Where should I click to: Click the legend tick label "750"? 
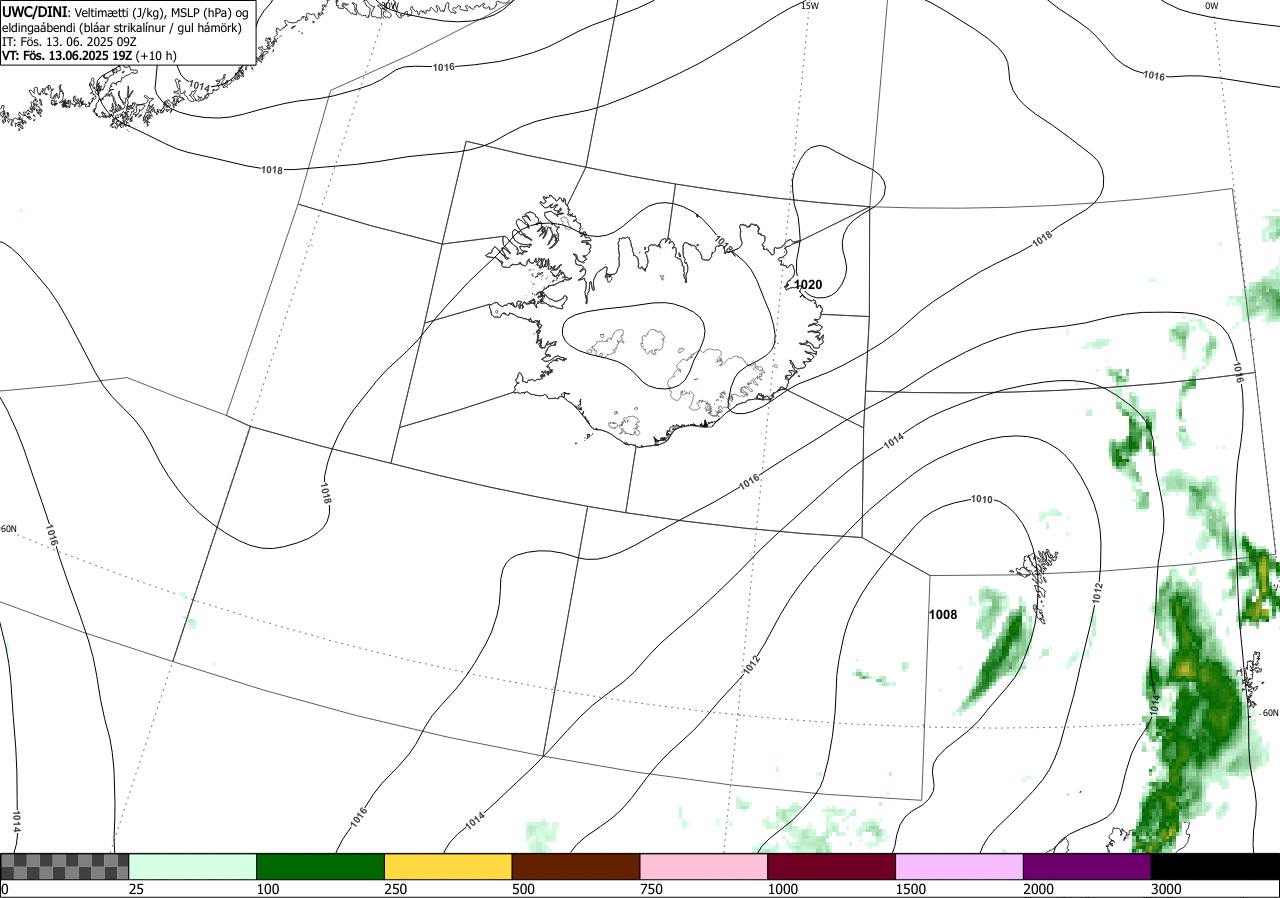point(651,889)
